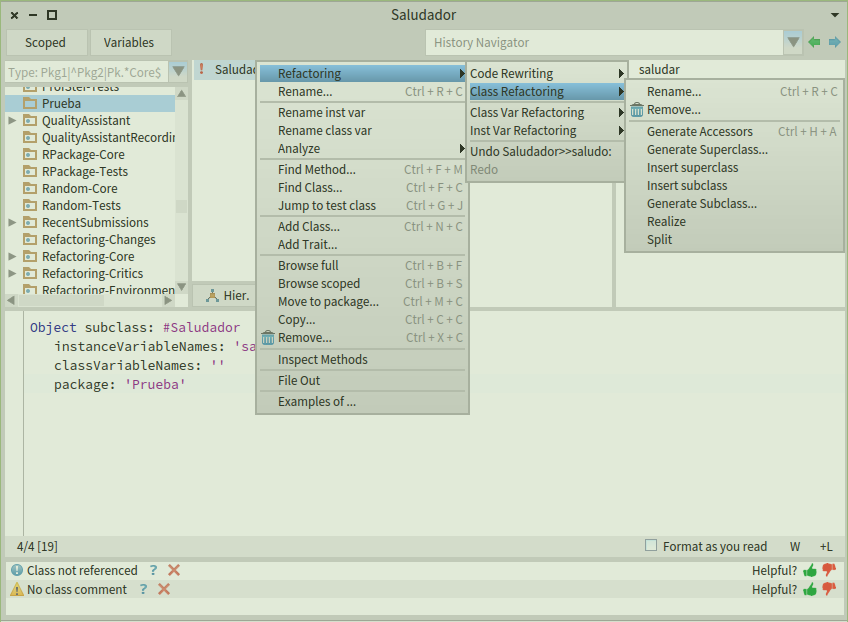The image size is (848, 622).
Task: Click the package filter input field
Action: [85, 71]
